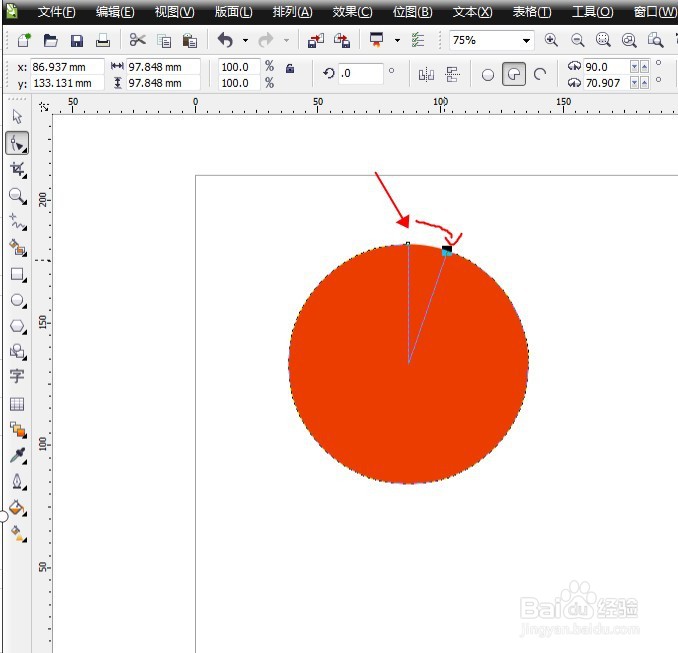Edit the rotation angle field

point(361,74)
